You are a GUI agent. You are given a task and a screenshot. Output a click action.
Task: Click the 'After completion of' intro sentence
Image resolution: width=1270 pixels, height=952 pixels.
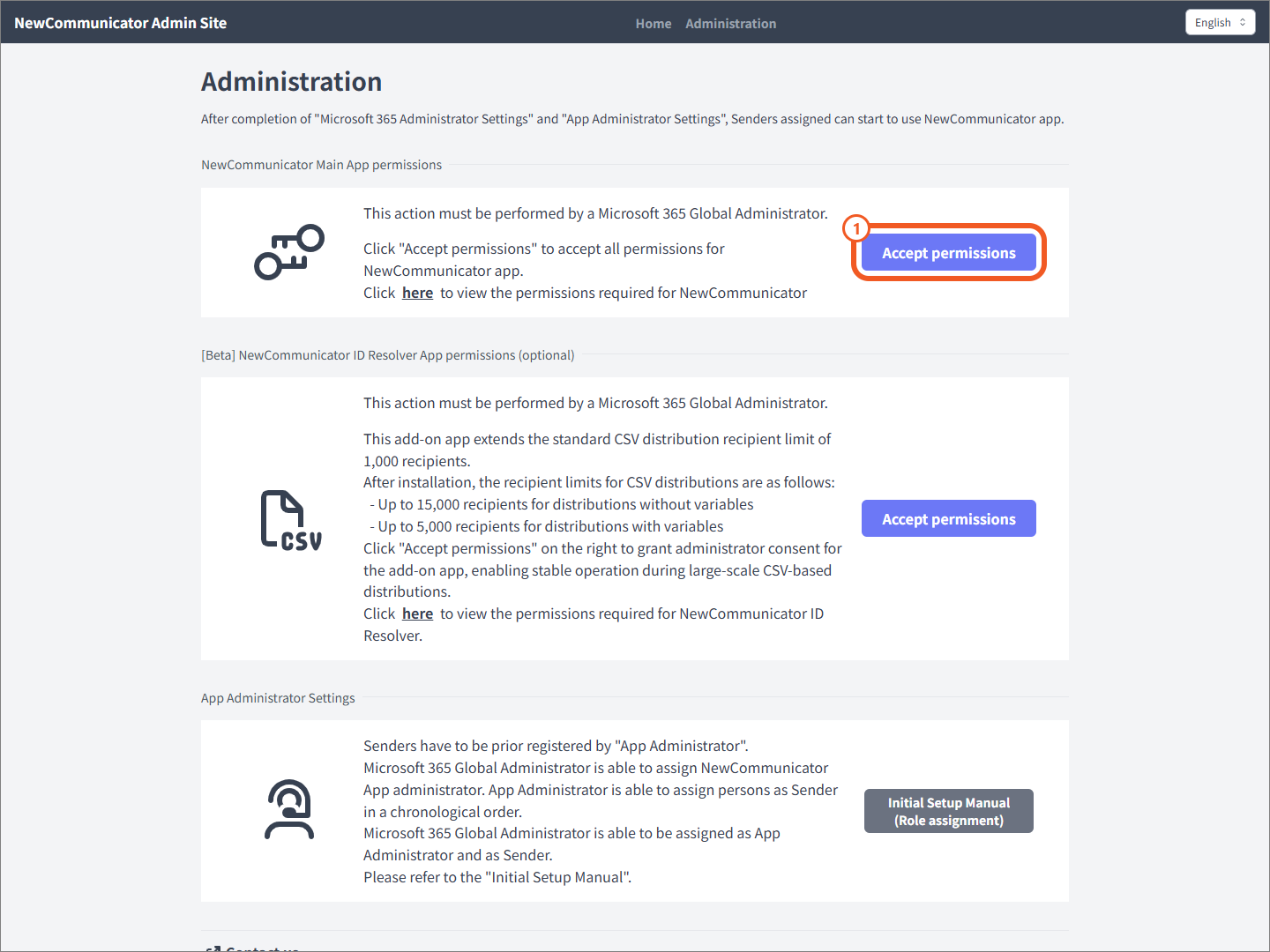click(632, 119)
